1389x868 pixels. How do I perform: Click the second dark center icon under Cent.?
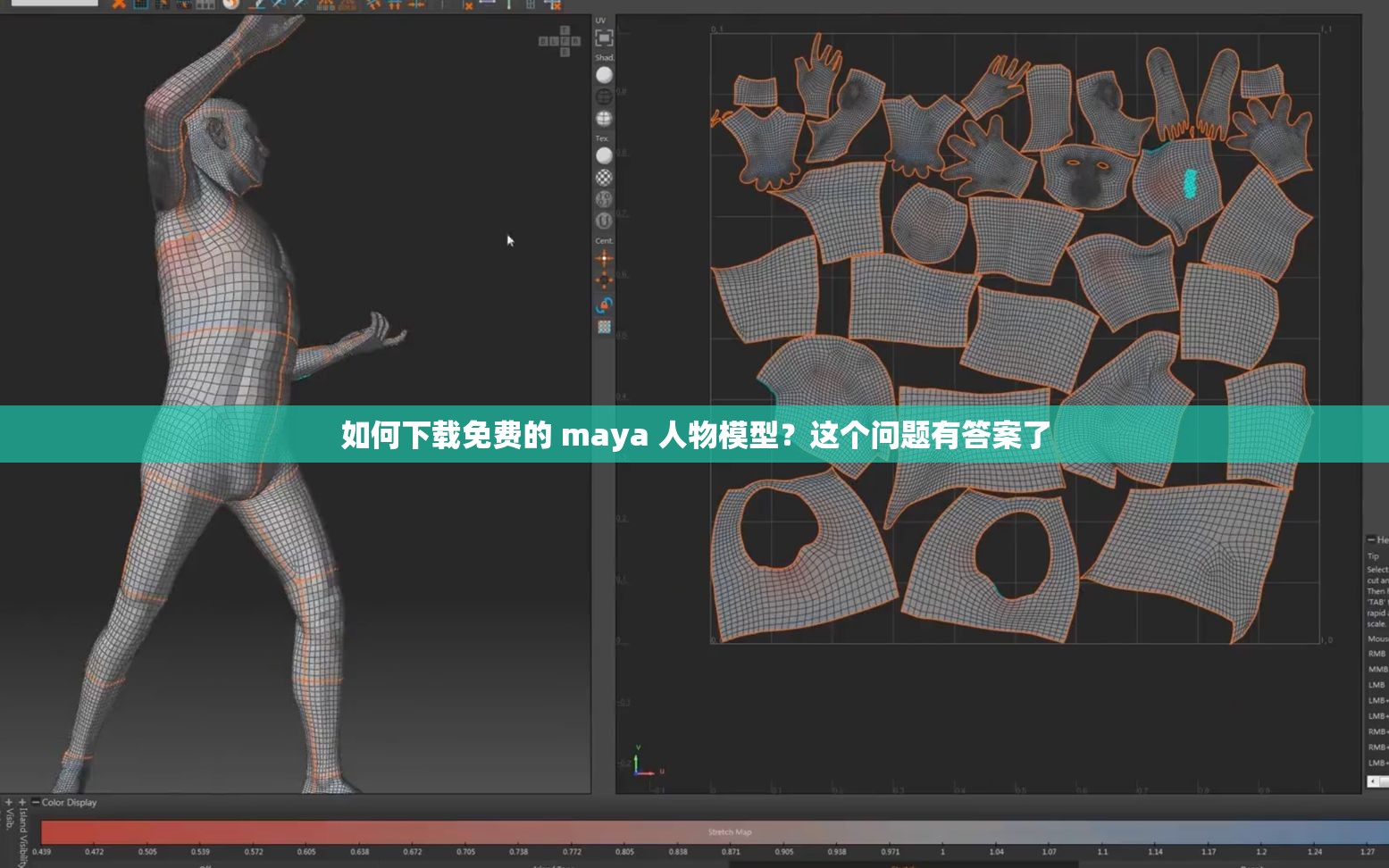coord(604,280)
